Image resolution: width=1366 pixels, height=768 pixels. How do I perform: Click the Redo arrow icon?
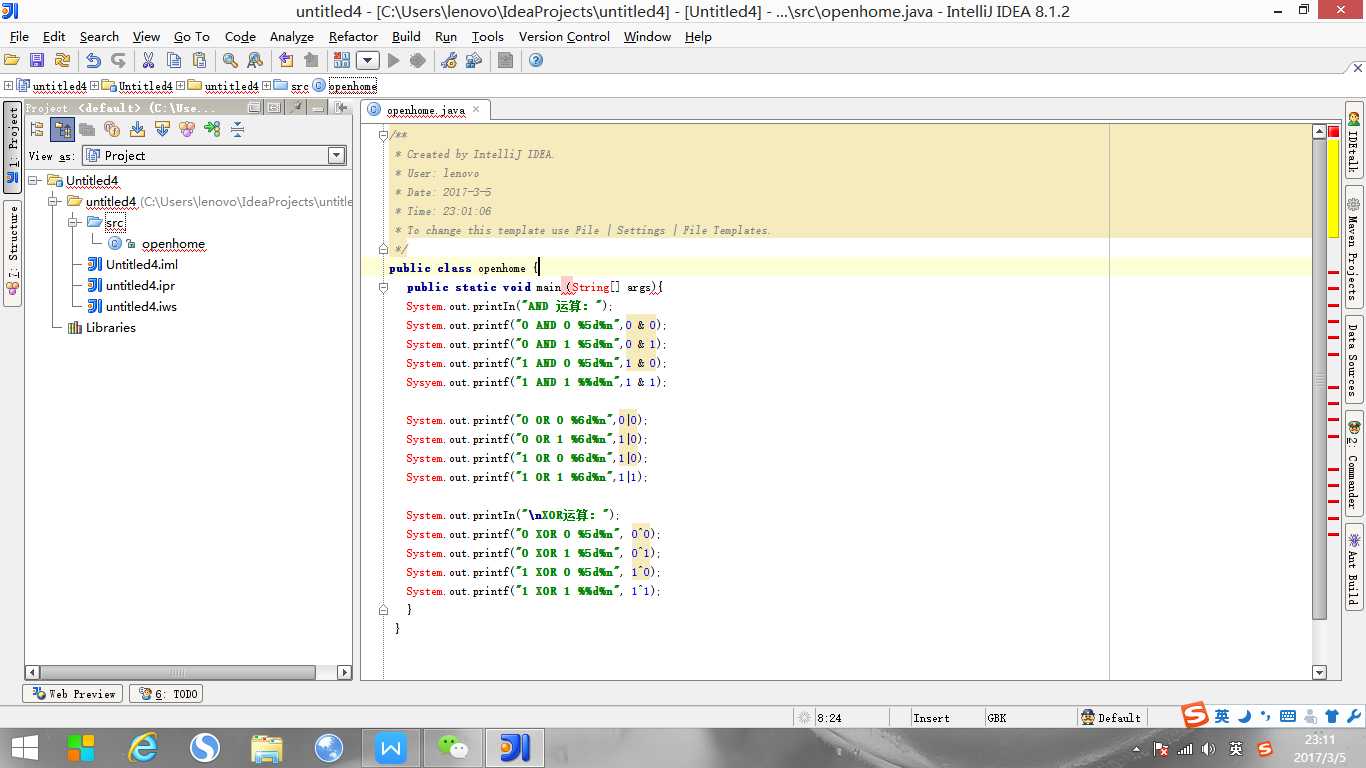[x=118, y=60]
